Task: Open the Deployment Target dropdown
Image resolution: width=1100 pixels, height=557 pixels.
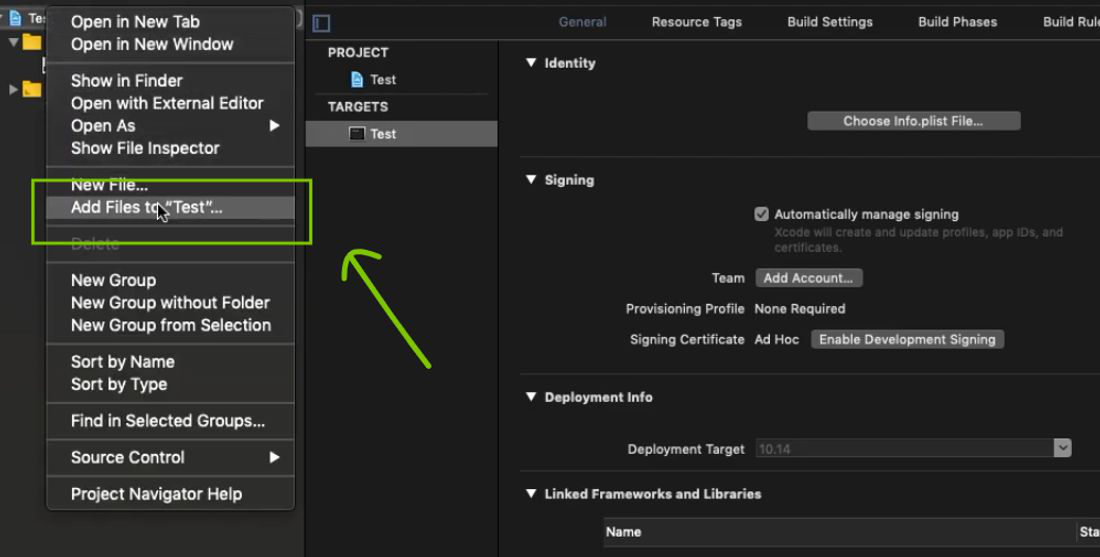Action: 1062,448
